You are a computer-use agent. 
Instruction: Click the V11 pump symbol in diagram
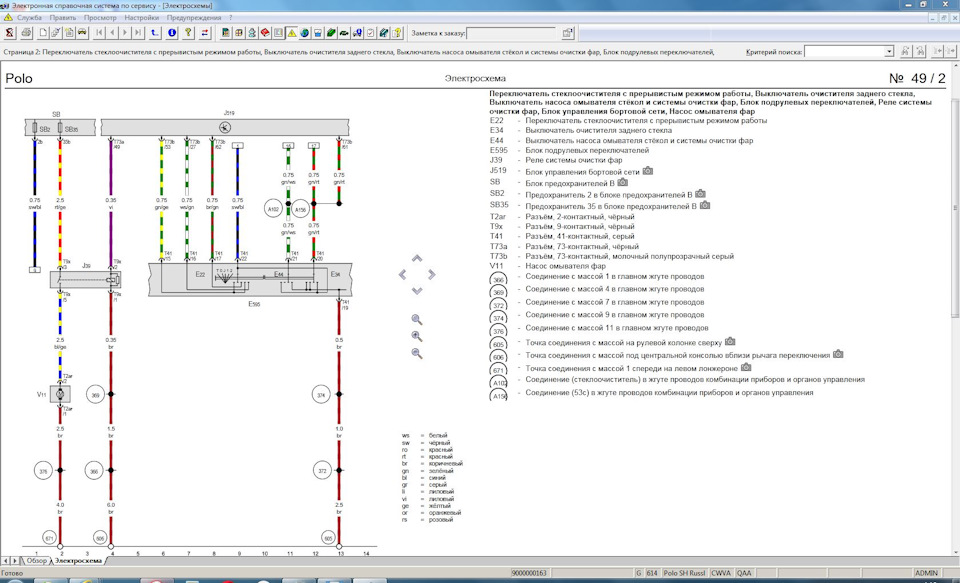60,394
